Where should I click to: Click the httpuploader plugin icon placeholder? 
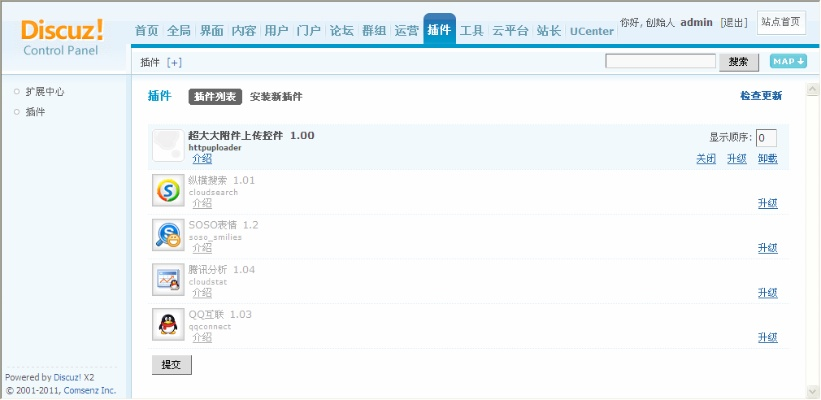168,146
